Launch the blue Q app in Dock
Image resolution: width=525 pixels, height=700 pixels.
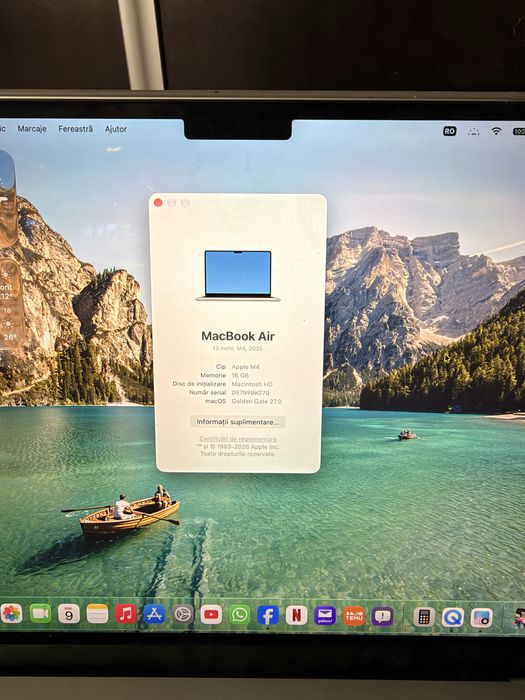click(453, 618)
